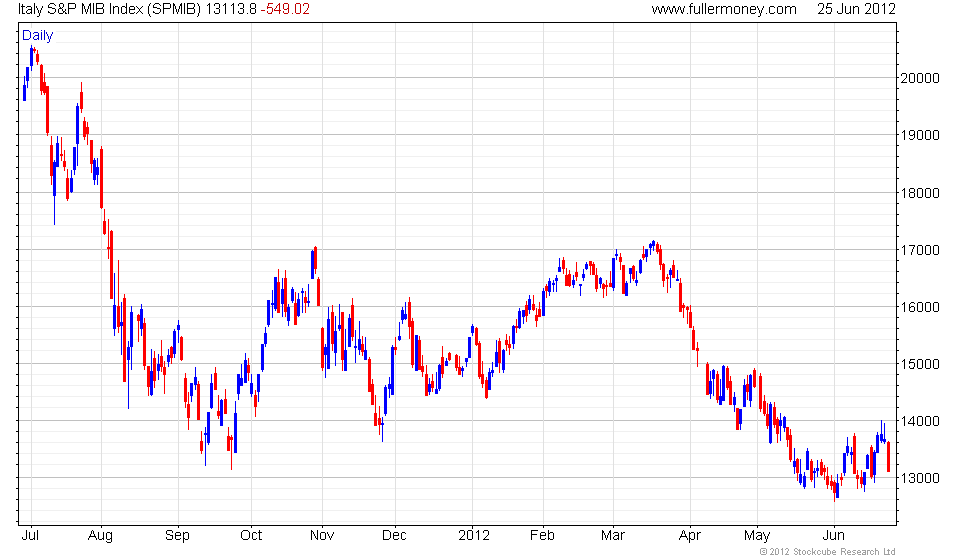This screenshot has width=980, height=560.
Task: Click the 19000 price axis label
Action: click(x=919, y=135)
